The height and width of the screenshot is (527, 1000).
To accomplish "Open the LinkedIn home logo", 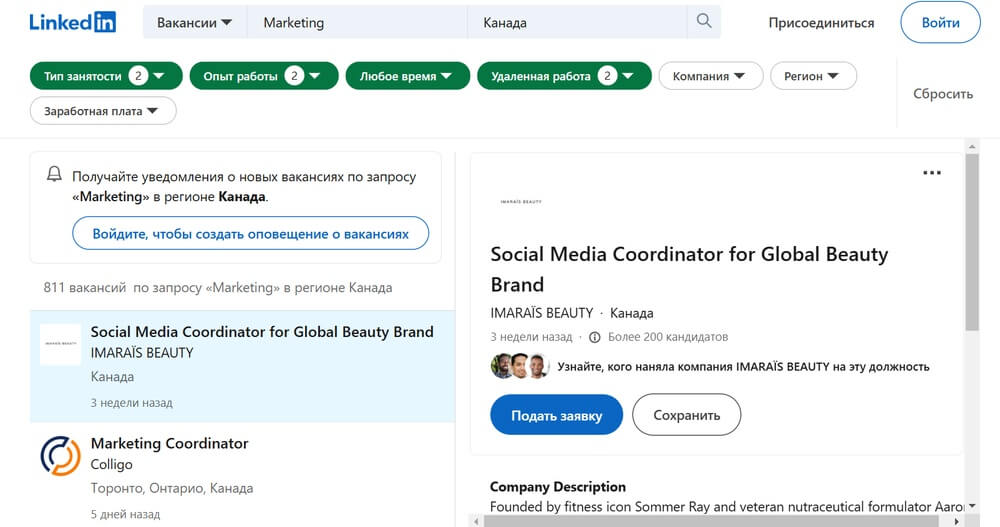I will 73,22.
